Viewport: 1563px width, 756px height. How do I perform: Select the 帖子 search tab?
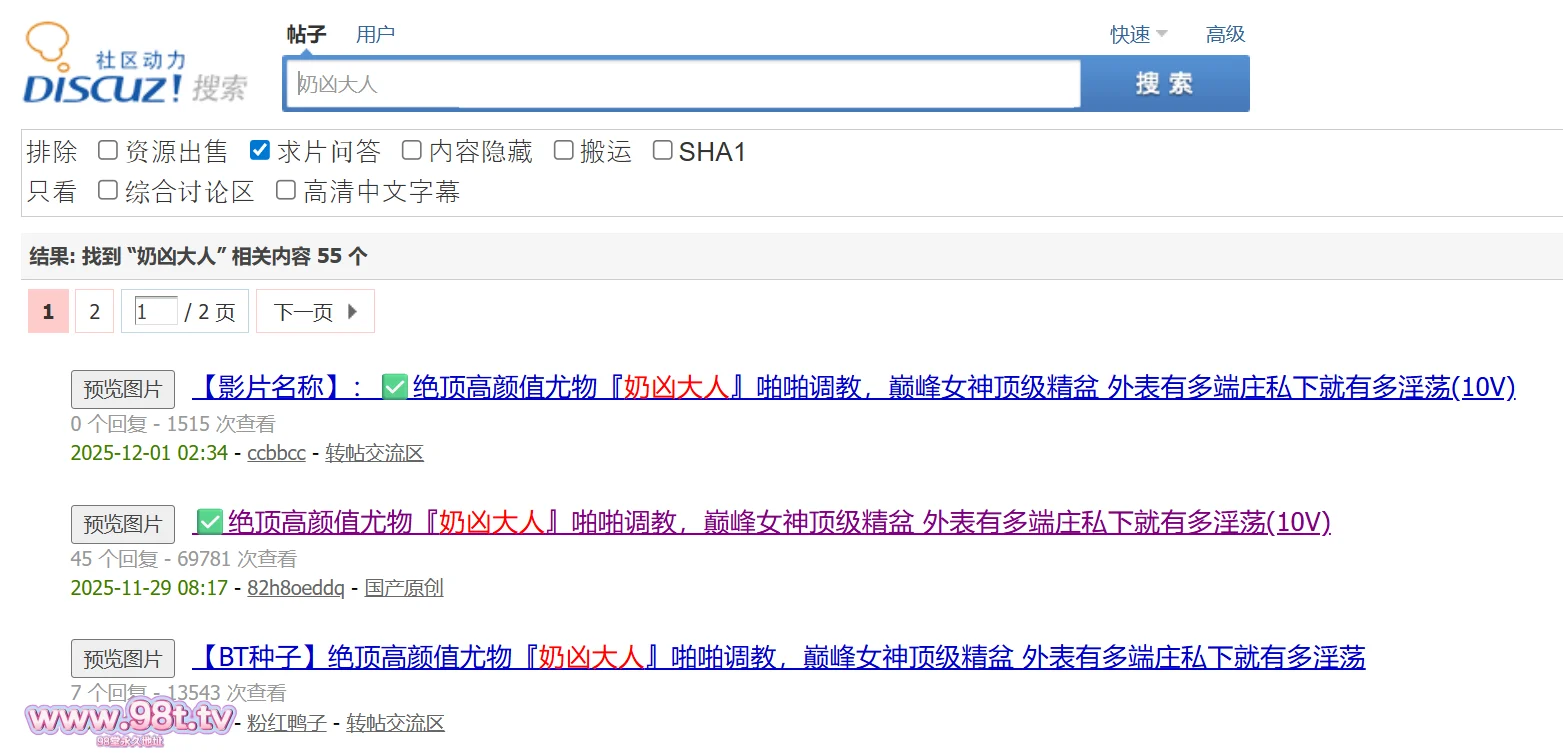(x=306, y=35)
